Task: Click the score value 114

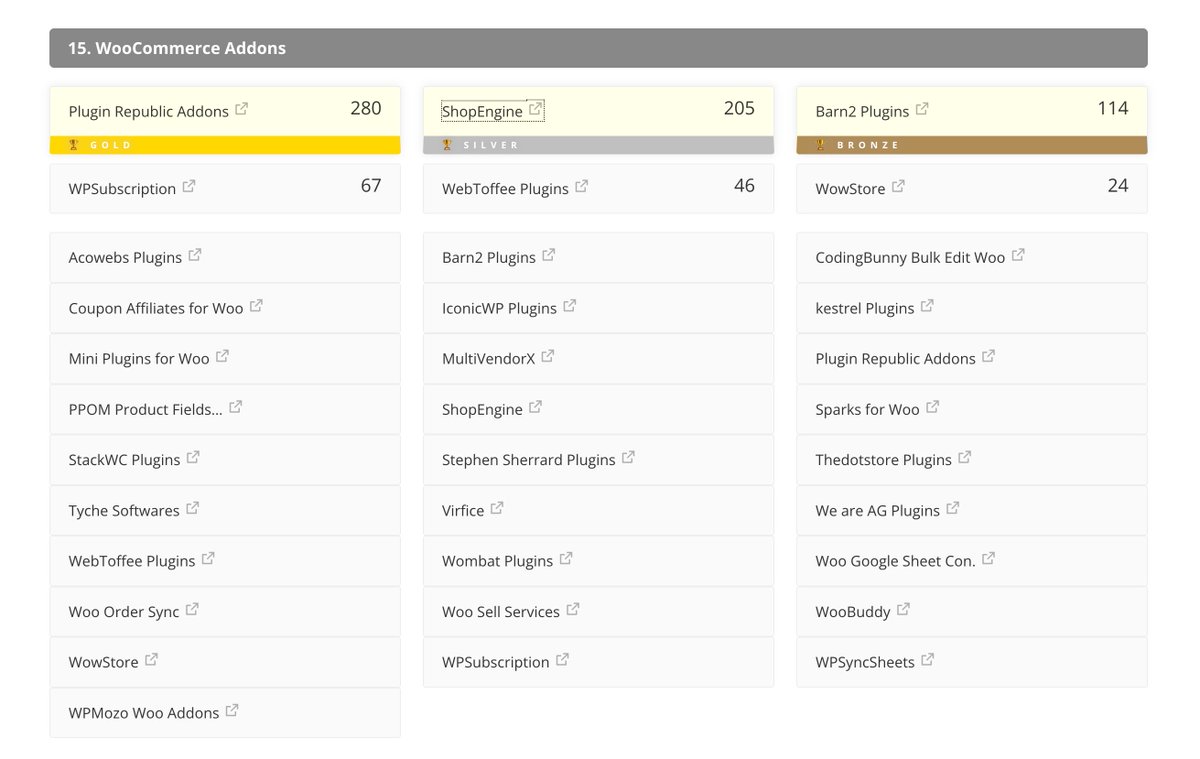Action: [1113, 108]
